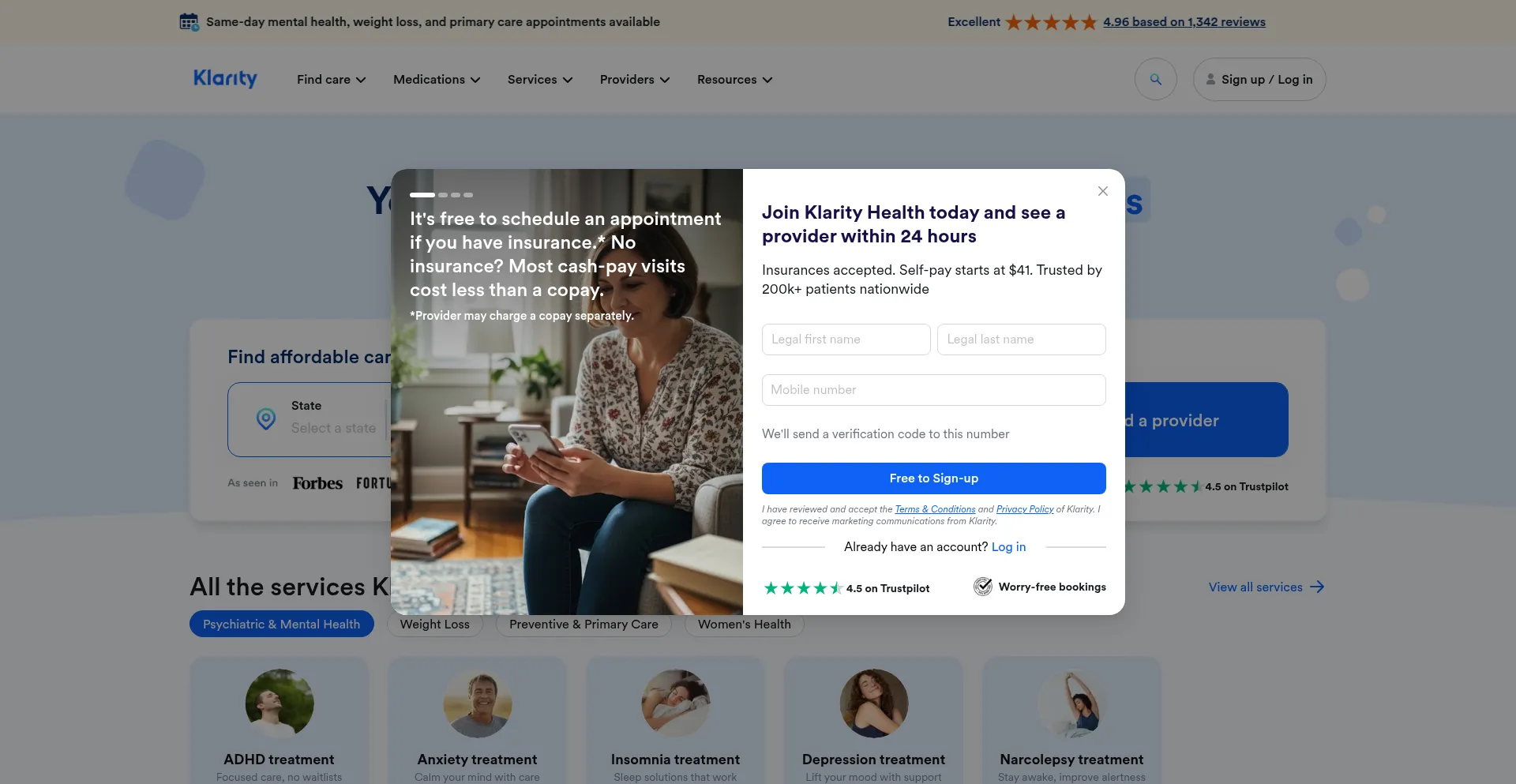Click the ADHD treatment thumbnail image
Image resolution: width=1516 pixels, height=784 pixels.
279,703
